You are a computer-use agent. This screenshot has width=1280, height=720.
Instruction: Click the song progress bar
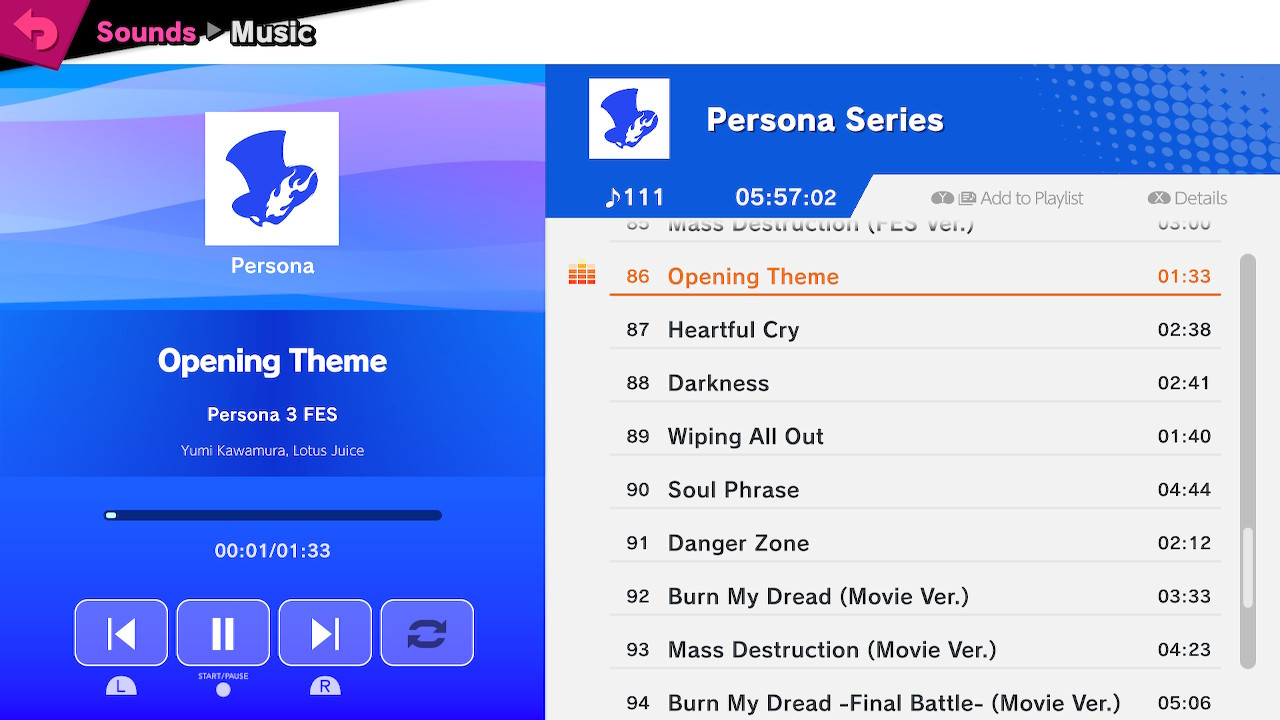point(273,516)
